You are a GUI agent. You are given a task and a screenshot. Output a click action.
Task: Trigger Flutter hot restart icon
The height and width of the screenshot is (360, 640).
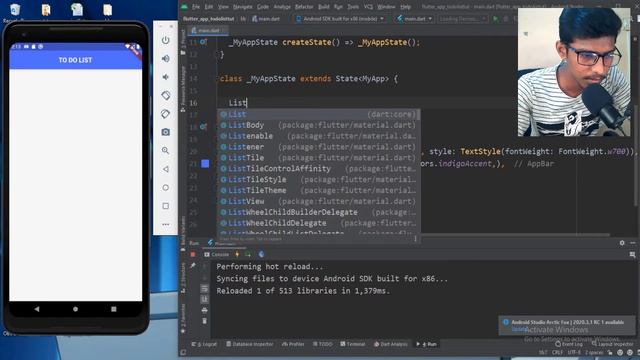[248, 254]
